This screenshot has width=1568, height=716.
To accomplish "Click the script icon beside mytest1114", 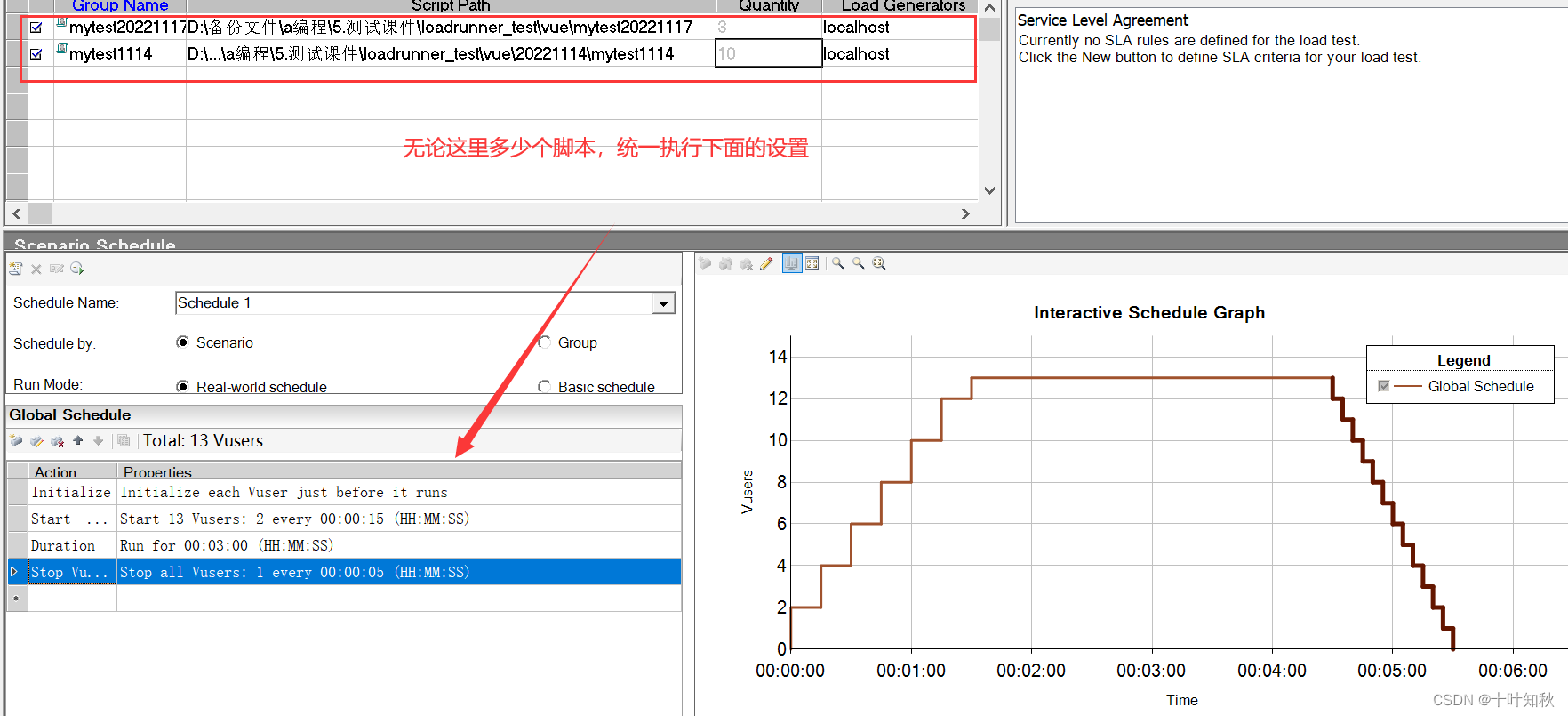I will point(61,50).
